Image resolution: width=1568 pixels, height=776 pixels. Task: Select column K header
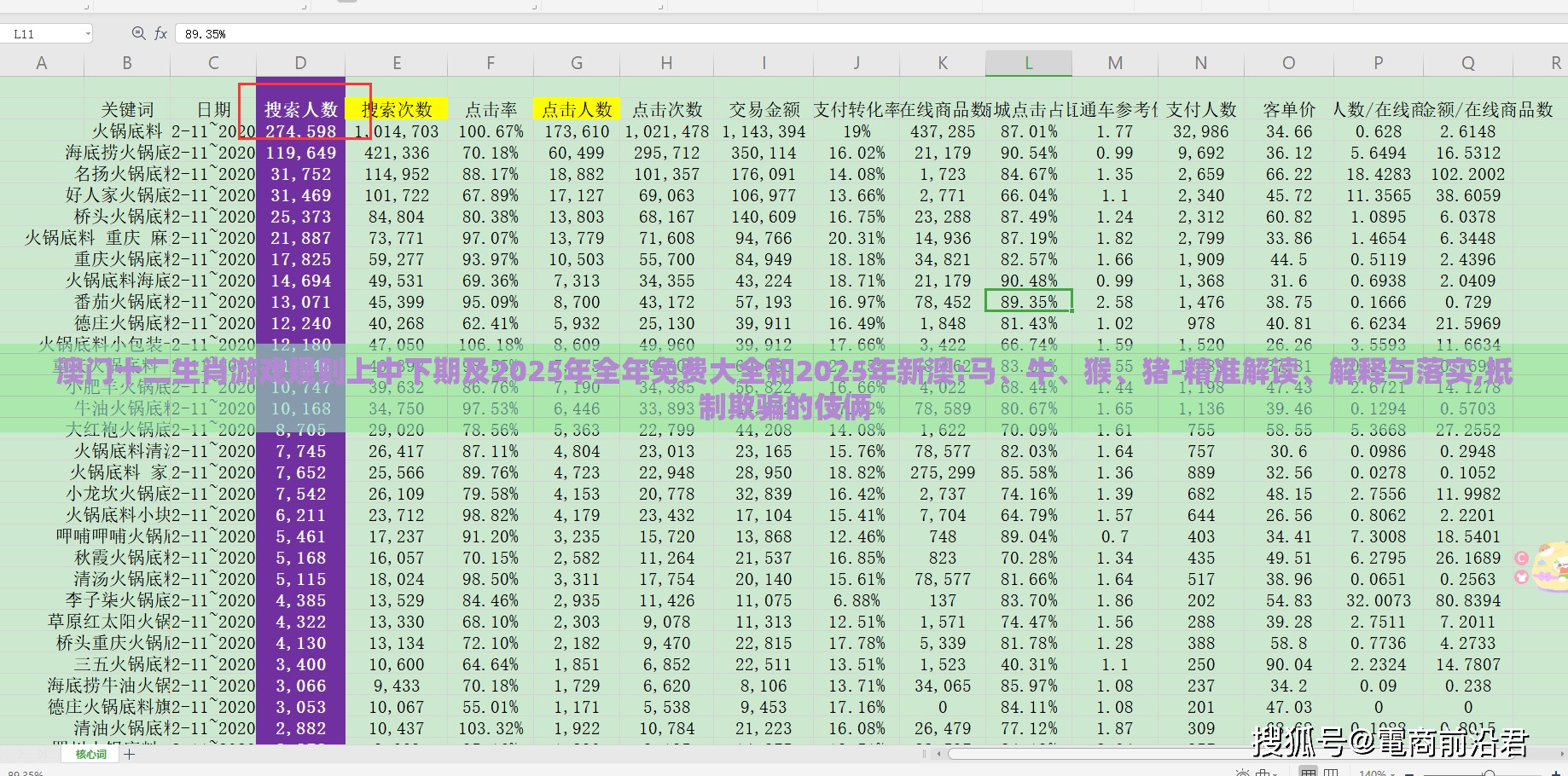[943, 63]
